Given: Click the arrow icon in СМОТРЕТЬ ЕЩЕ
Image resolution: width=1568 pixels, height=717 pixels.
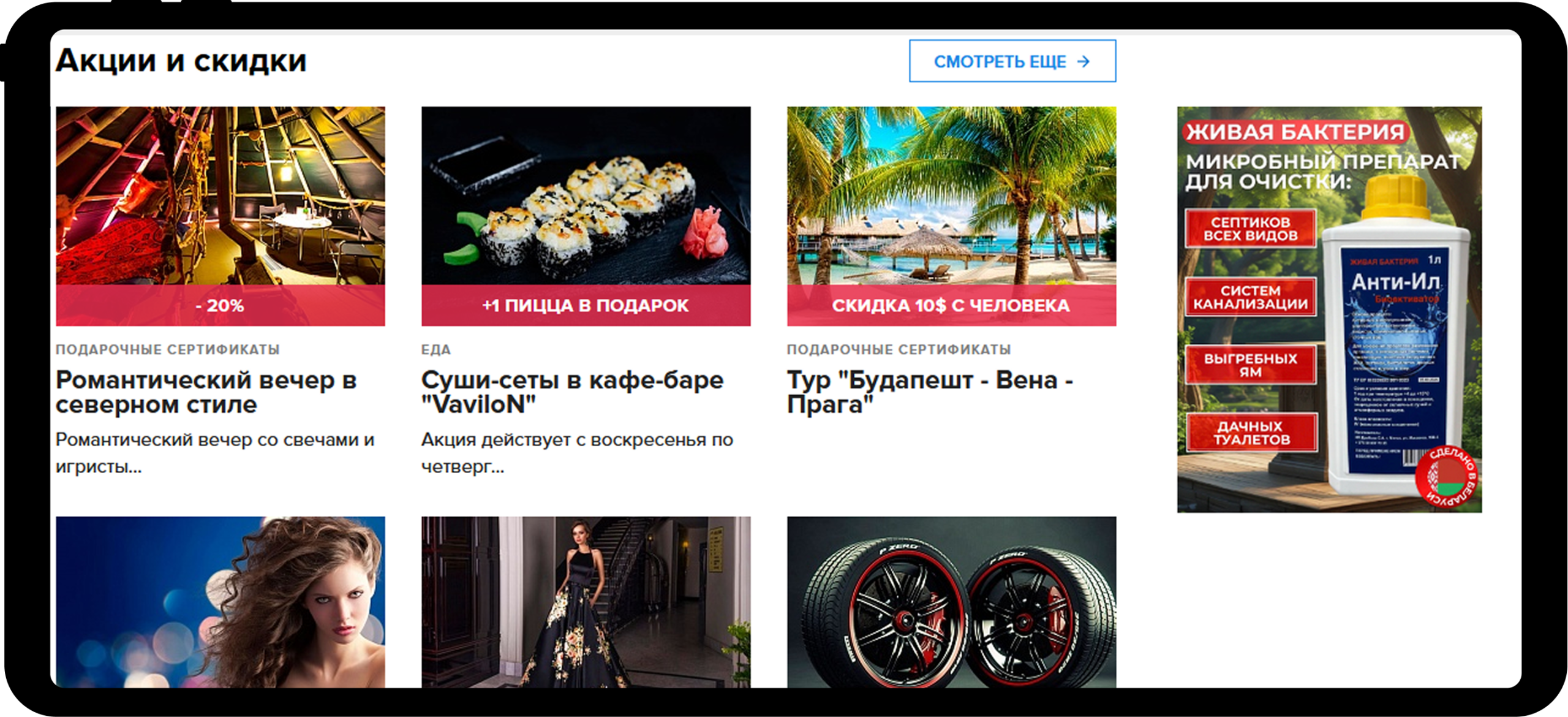Looking at the screenshot, I should coord(1084,61).
